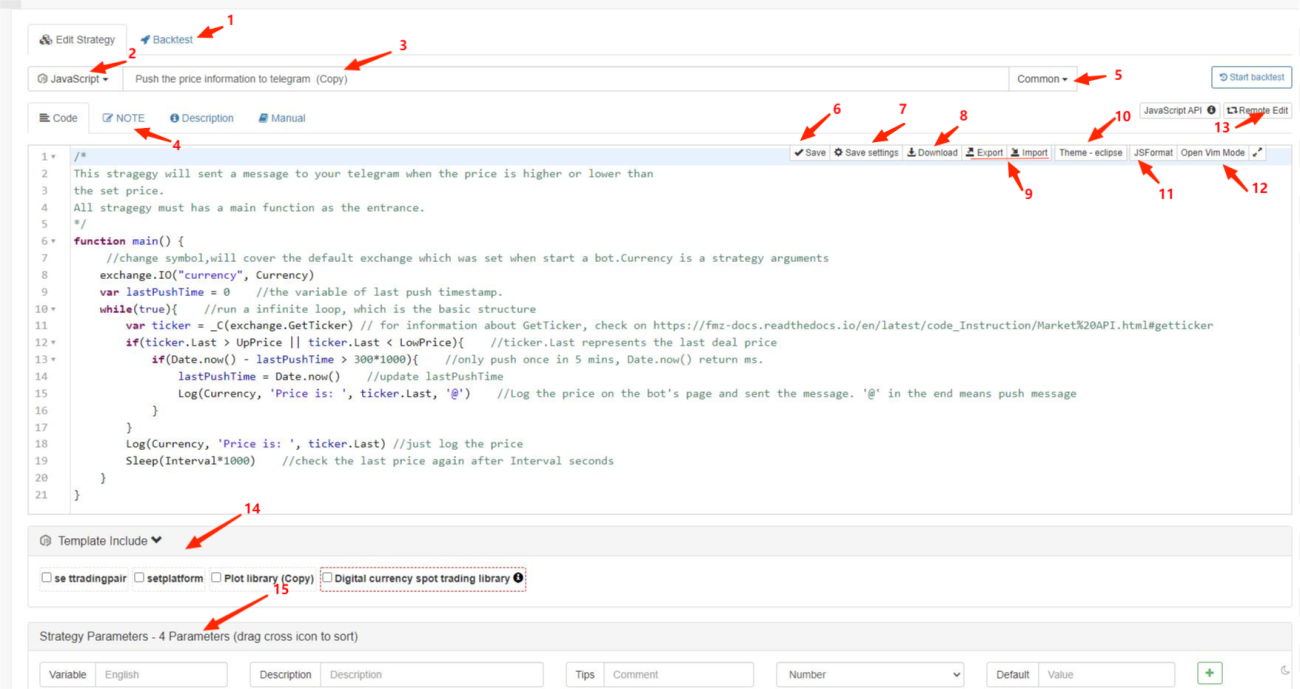Image resolution: width=1300 pixels, height=689 pixels.
Task: Enable the se ttradingpair template checkbox
Action: coord(47,578)
